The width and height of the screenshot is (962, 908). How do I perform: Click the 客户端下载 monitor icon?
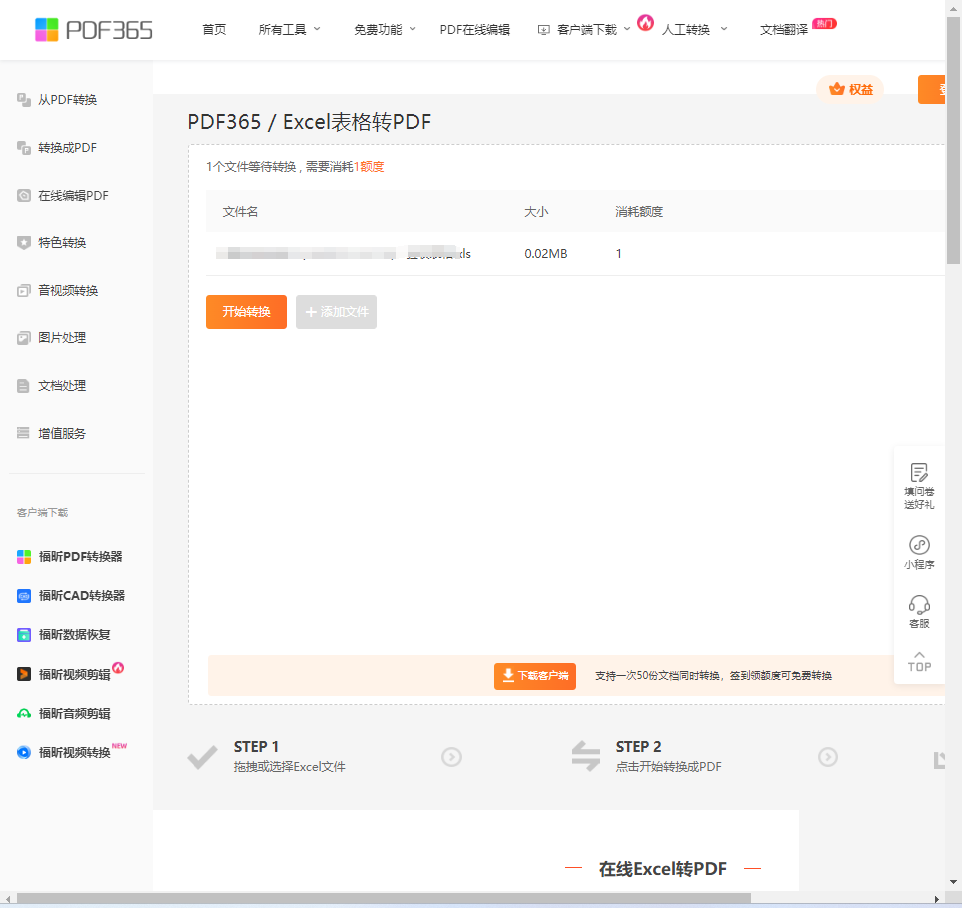544,30
